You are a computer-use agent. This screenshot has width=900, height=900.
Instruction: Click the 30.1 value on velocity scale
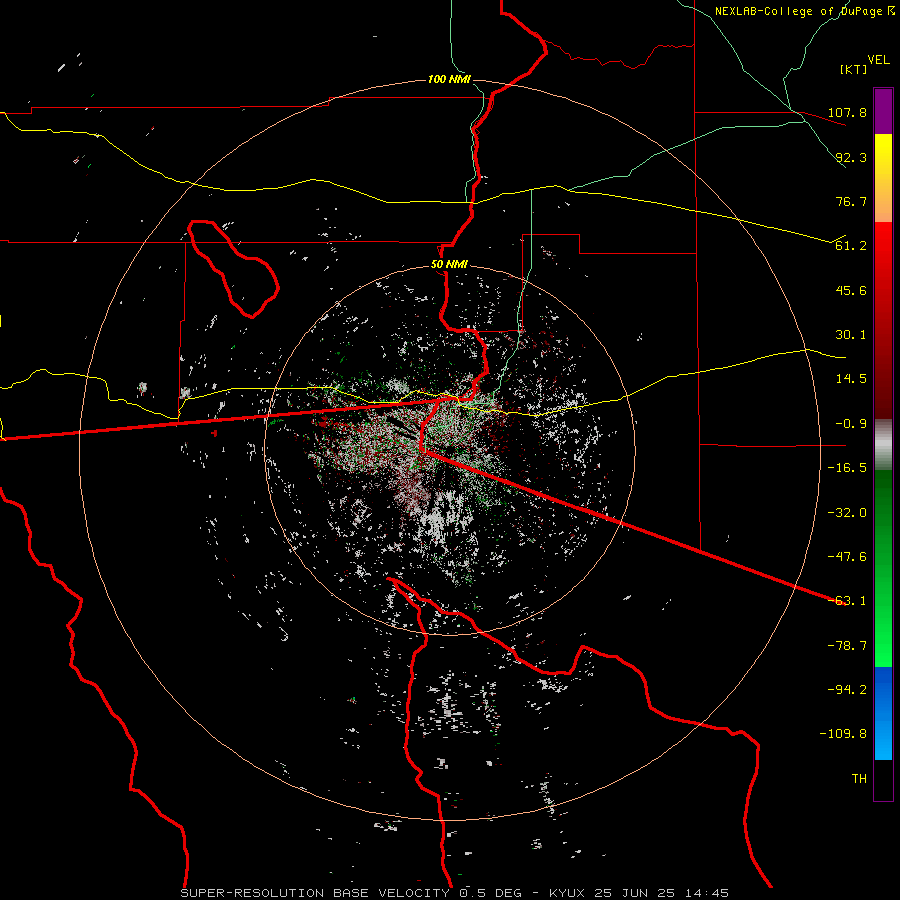point(851,335)
